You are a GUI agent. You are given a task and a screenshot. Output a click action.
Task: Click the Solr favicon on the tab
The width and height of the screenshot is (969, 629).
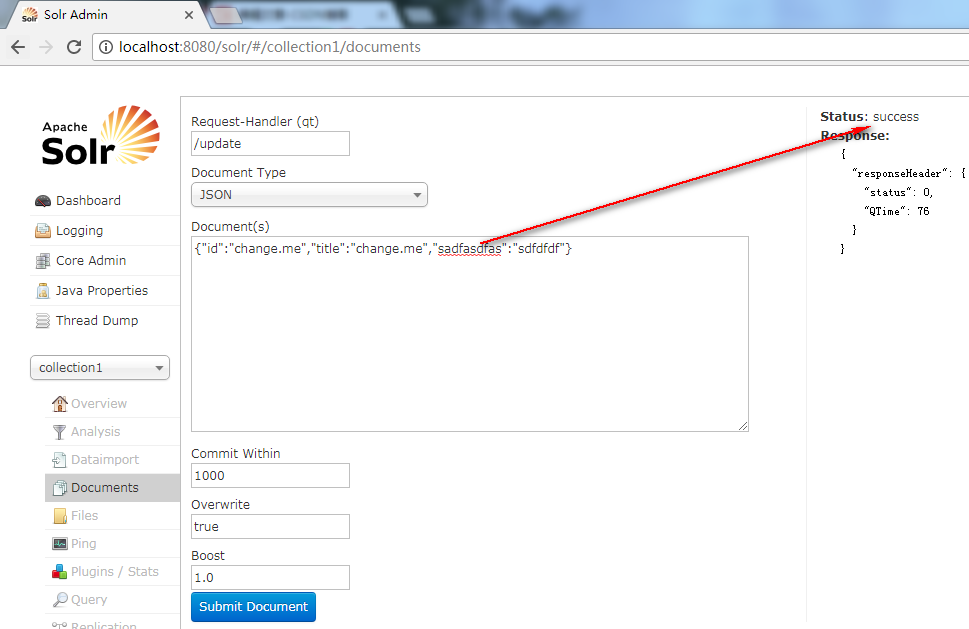[30, 15]
